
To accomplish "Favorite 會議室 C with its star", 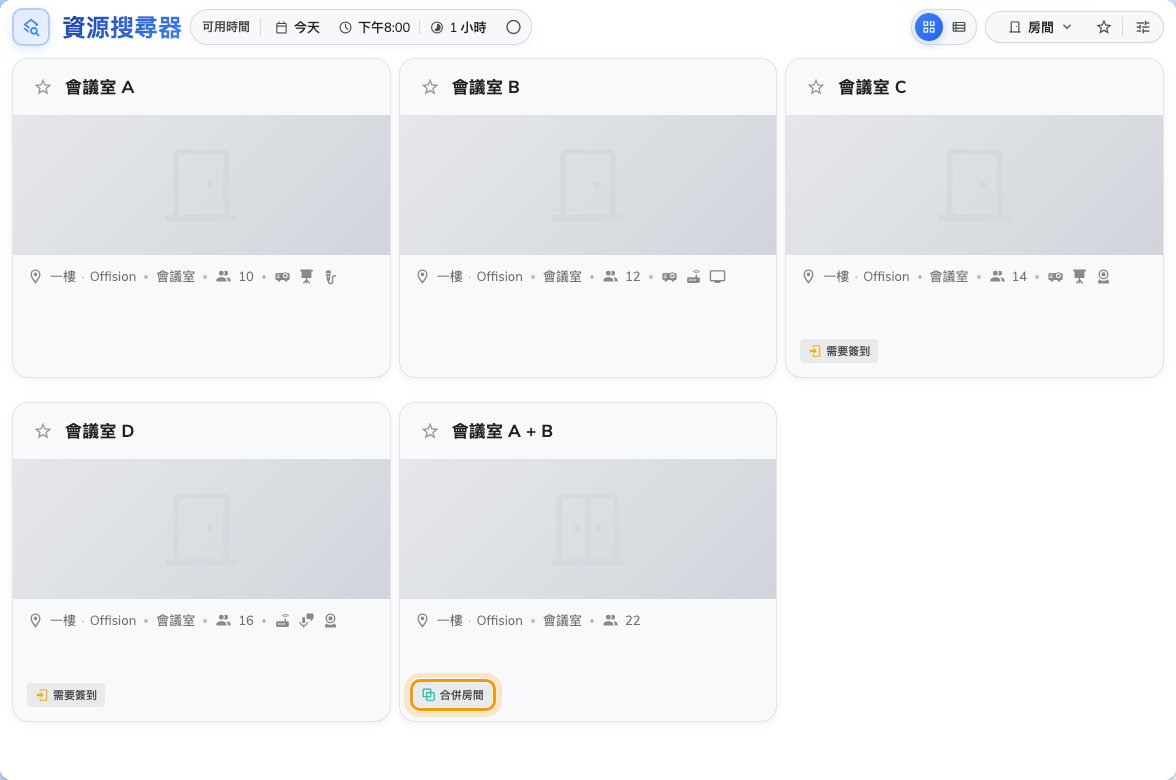I will (816, 88).
